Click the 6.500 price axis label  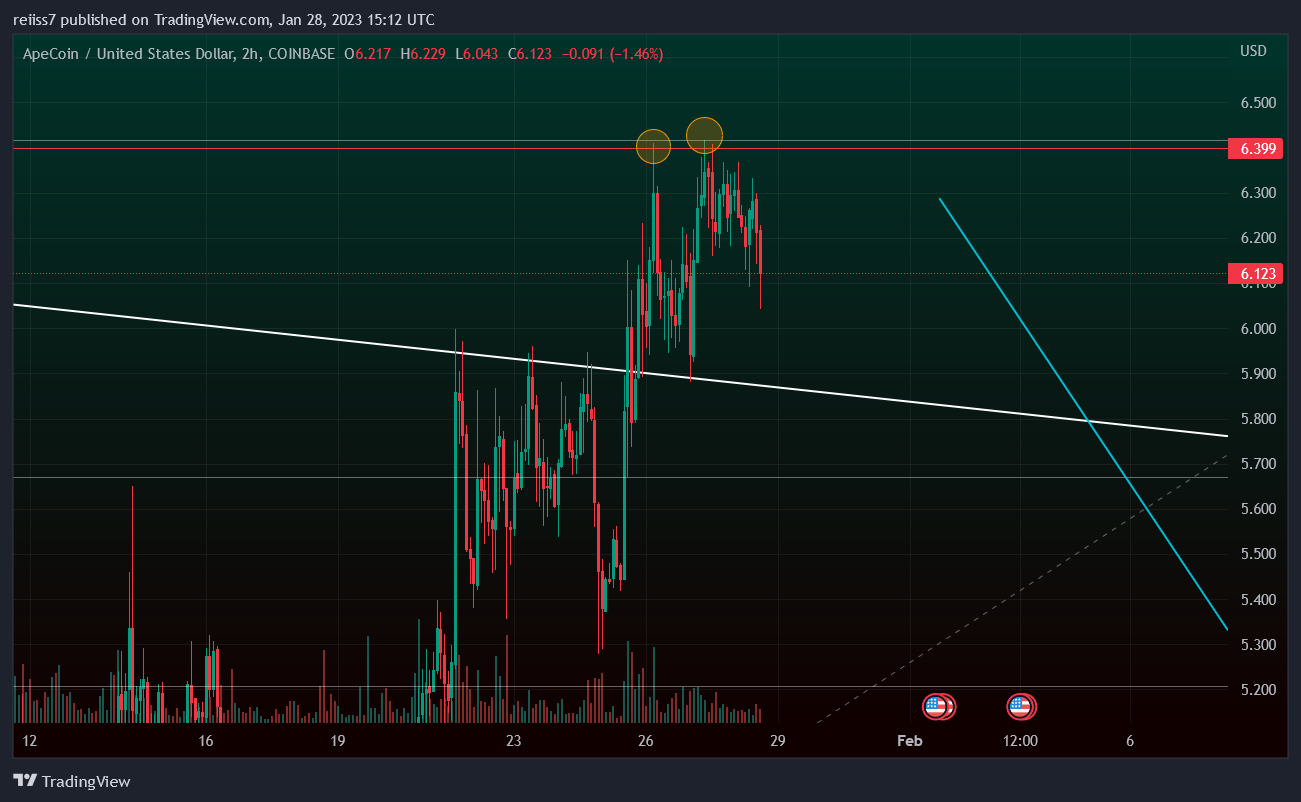click(x=1257, y=103)
